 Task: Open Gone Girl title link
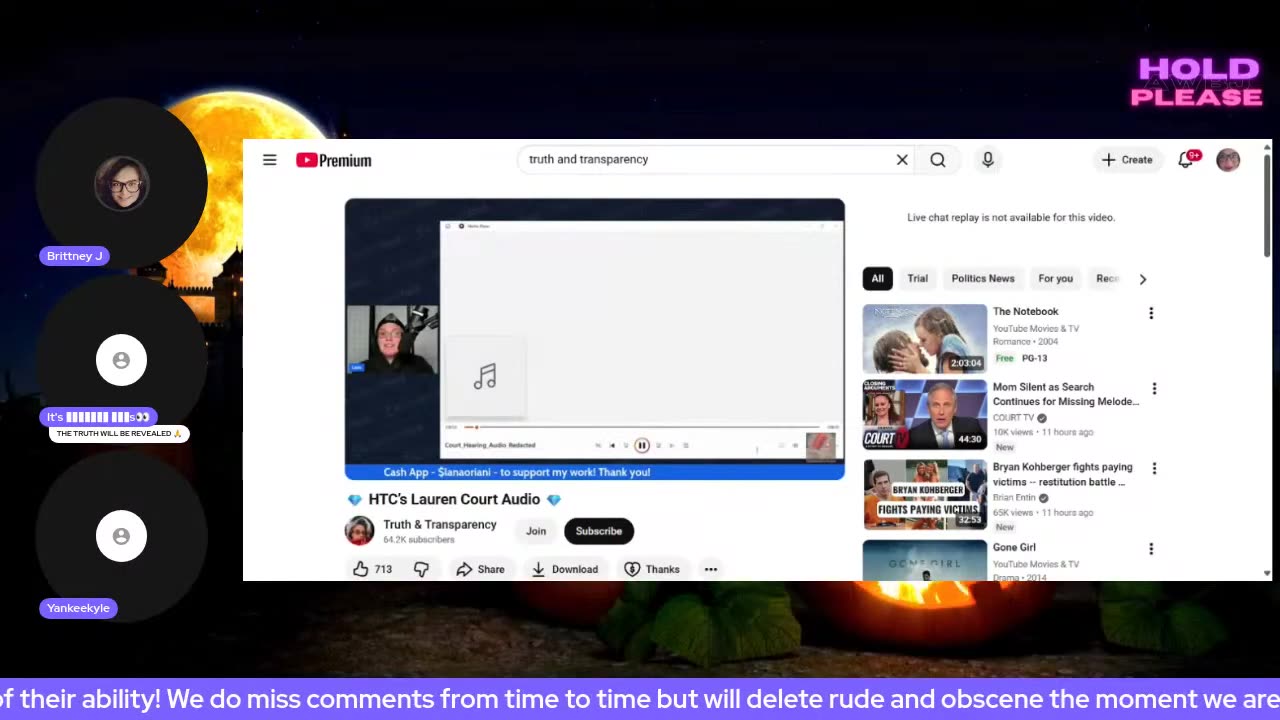tap(1014, 548)
